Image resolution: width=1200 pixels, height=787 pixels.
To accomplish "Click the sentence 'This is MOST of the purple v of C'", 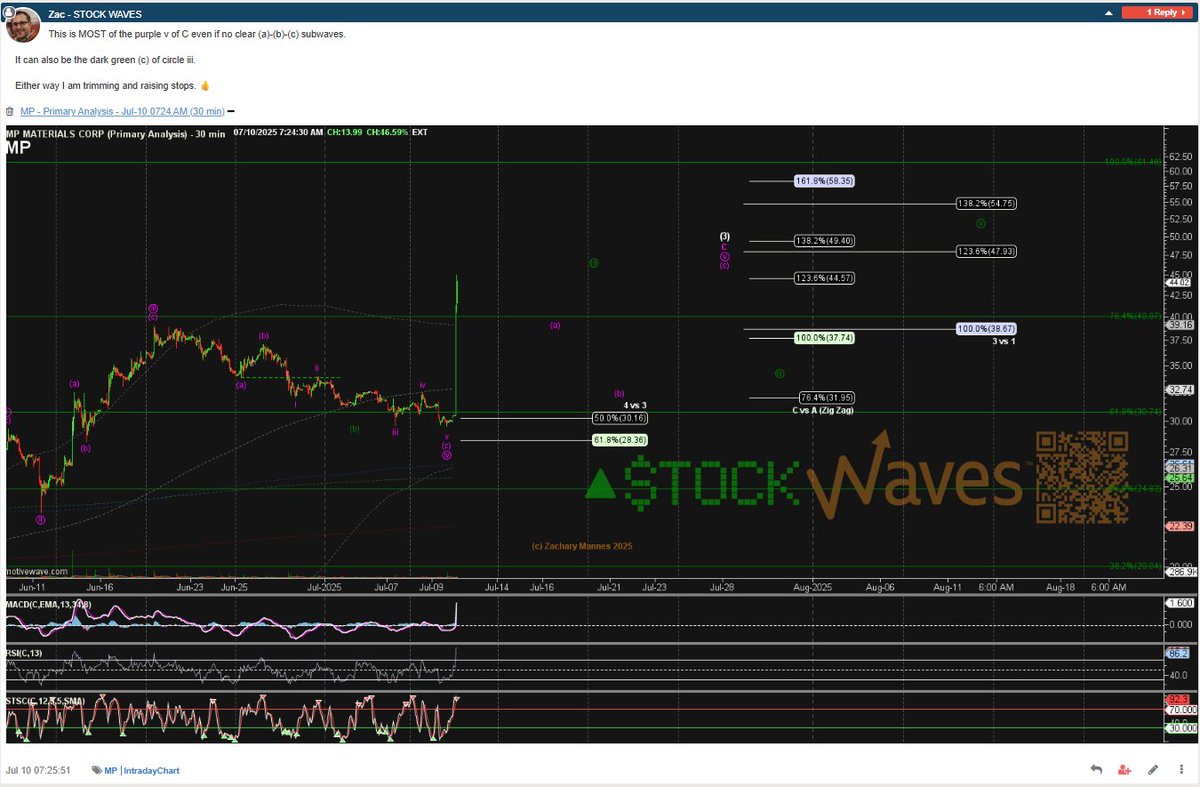I will [197, 34].
